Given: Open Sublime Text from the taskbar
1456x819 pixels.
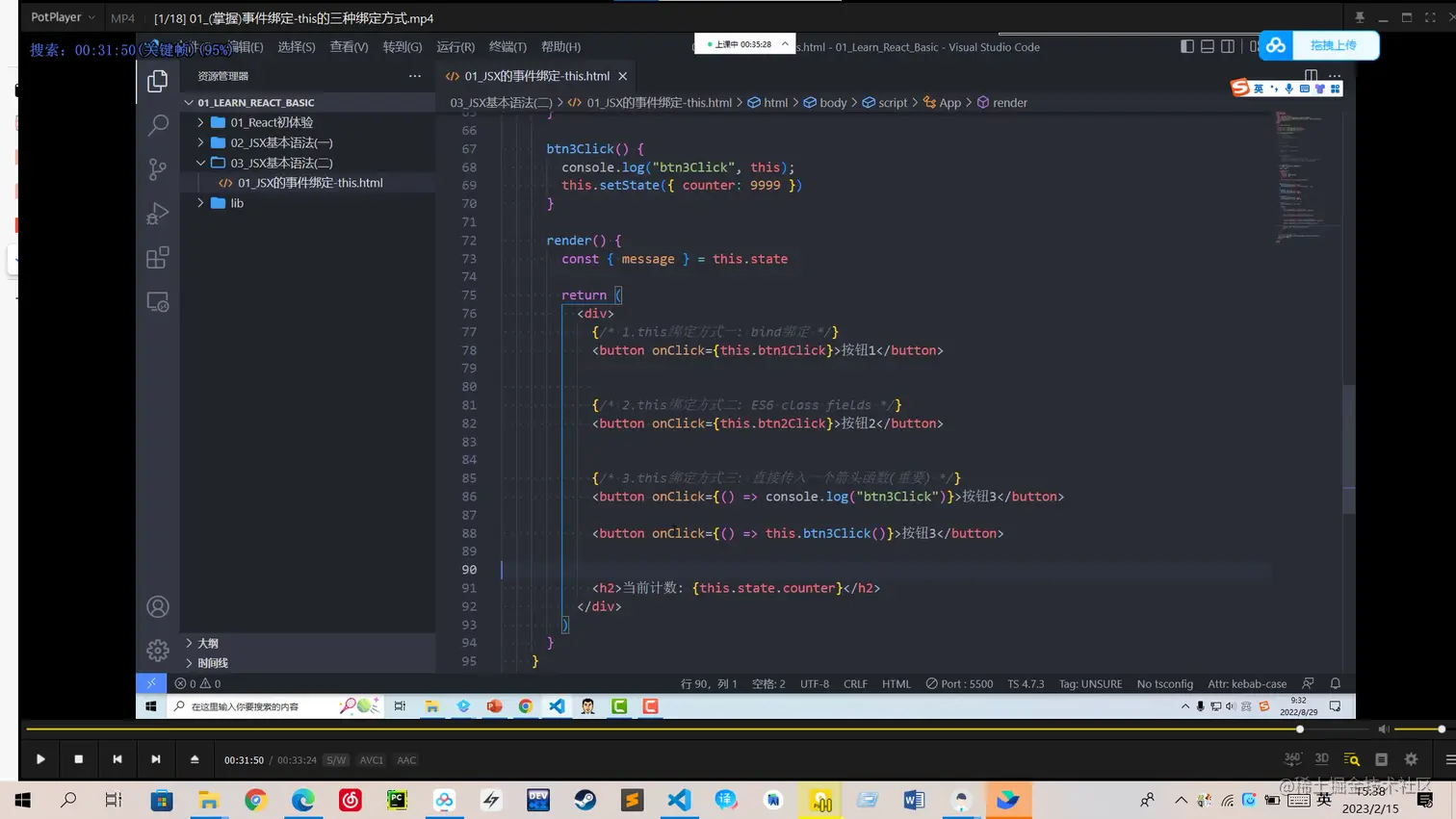Looking at the screenshot, I should (x=632, y=800).
